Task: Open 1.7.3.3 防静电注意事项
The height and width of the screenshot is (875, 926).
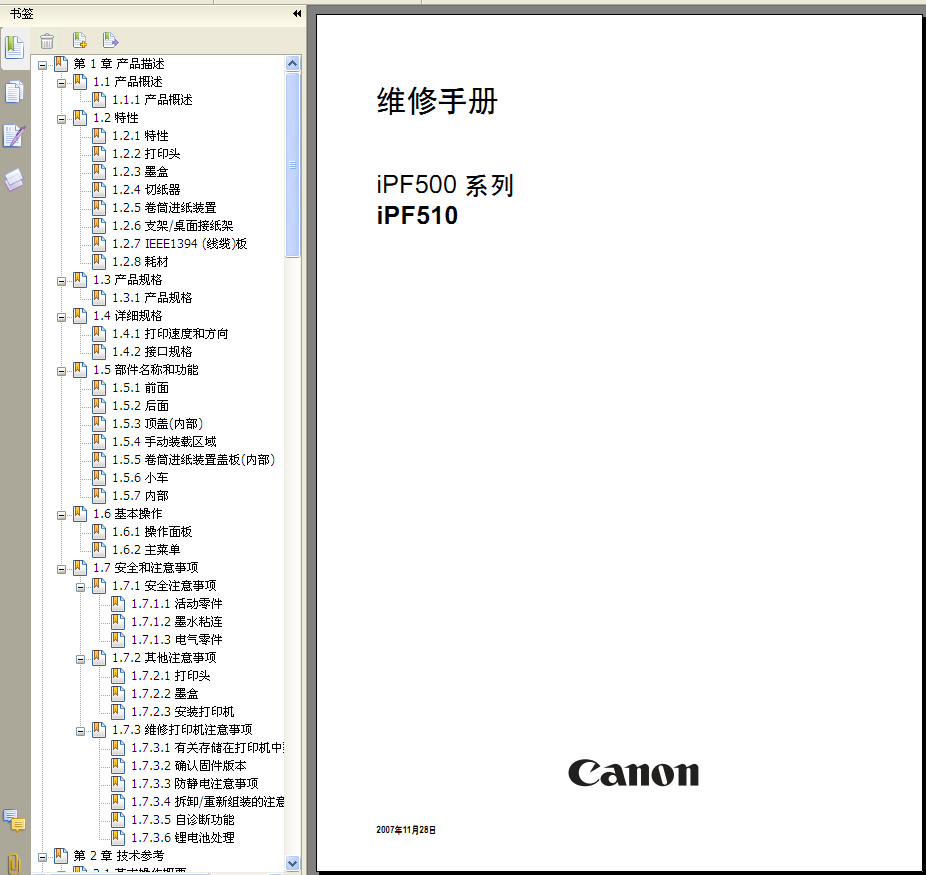Action: (x=195, y=783)
